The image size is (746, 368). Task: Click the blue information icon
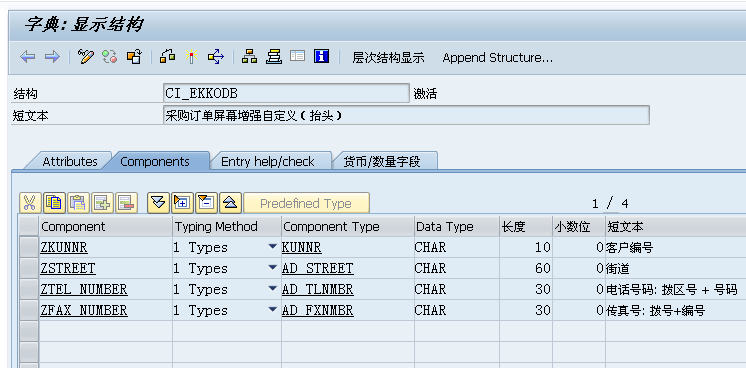point(322,57)
